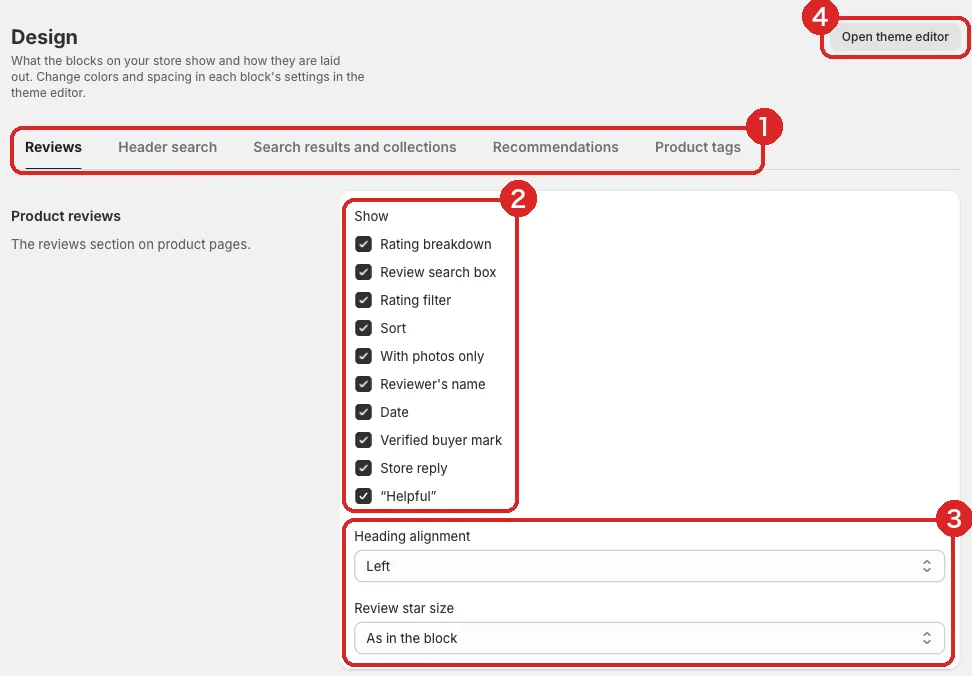Click the "Review star size" field label
The image size is (972, 676).
click(x=404, y=608)
